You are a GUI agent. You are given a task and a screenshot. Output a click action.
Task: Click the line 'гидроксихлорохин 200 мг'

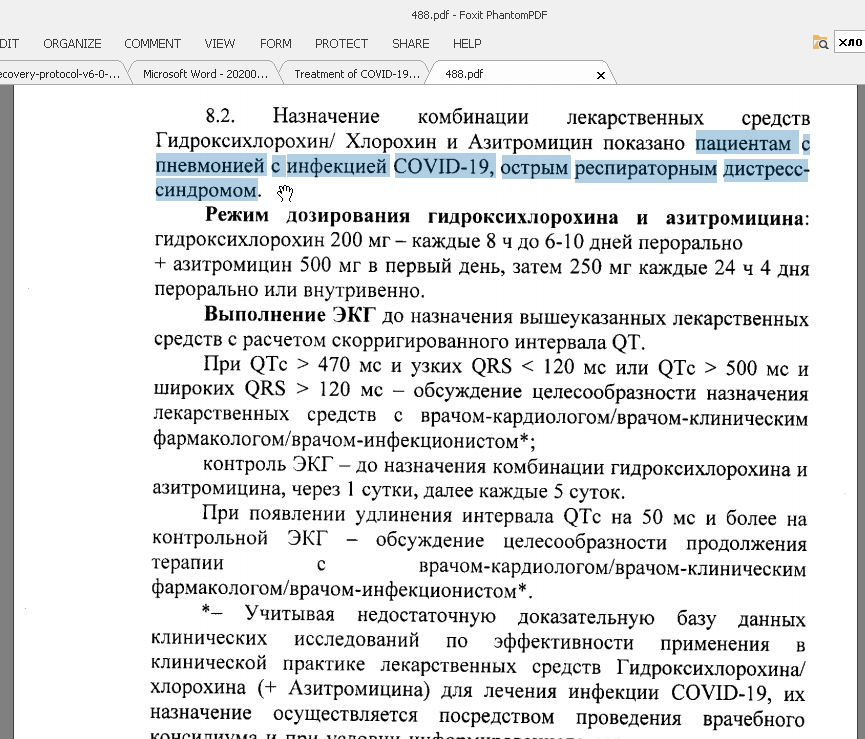coord(272,241)
